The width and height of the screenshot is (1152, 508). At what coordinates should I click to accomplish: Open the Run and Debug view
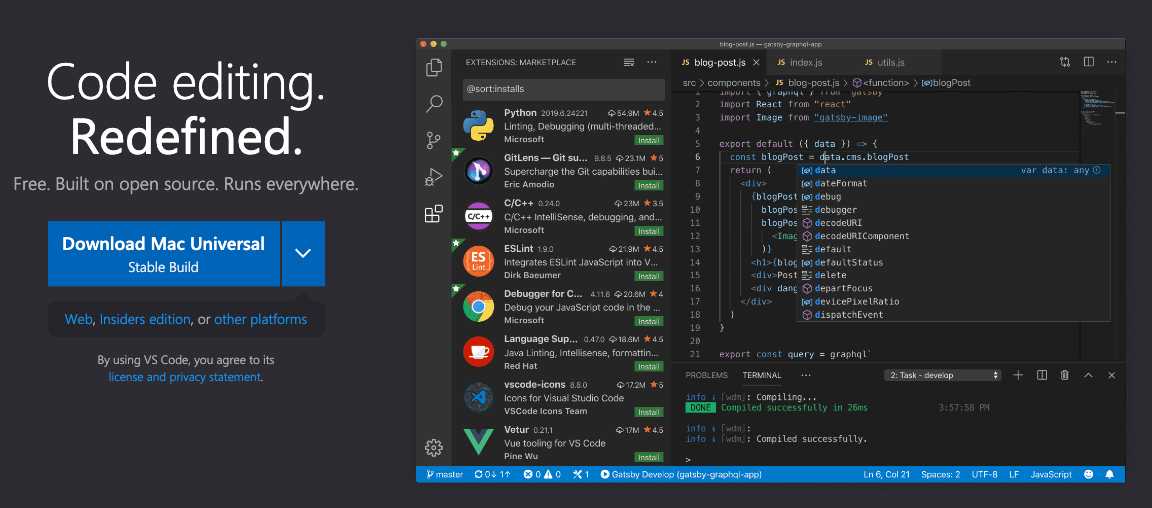[x=434, y=177]
